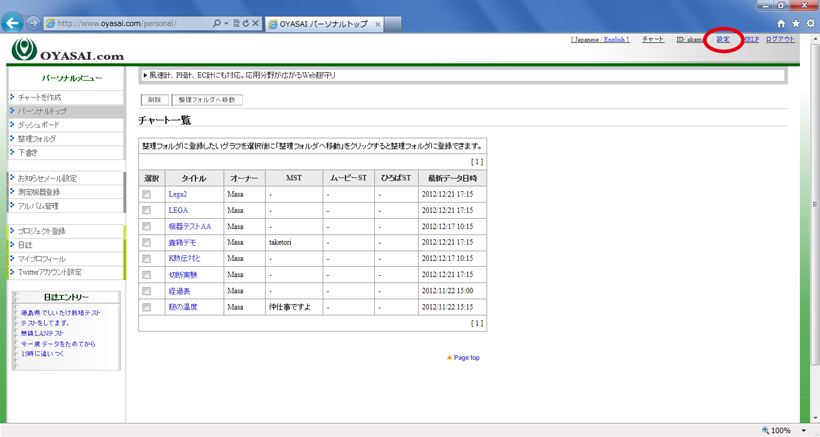This screenshot has width=820, height=437.
Task: Open the チャート link in header
Action: pos(653,40)
